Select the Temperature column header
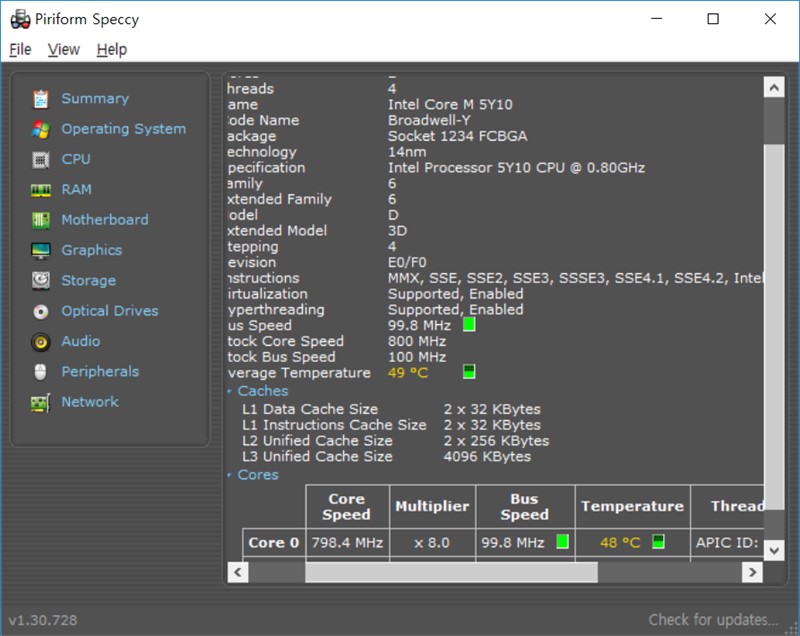 coord(633,506)
